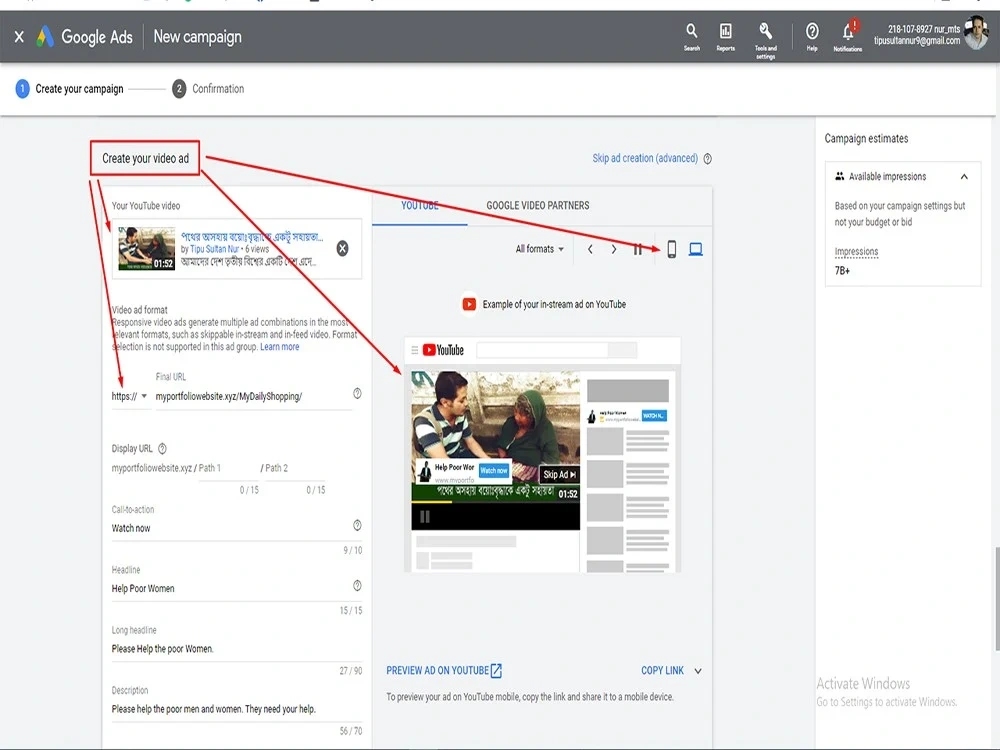Remove the selected YouTube video

pos(342,248)
